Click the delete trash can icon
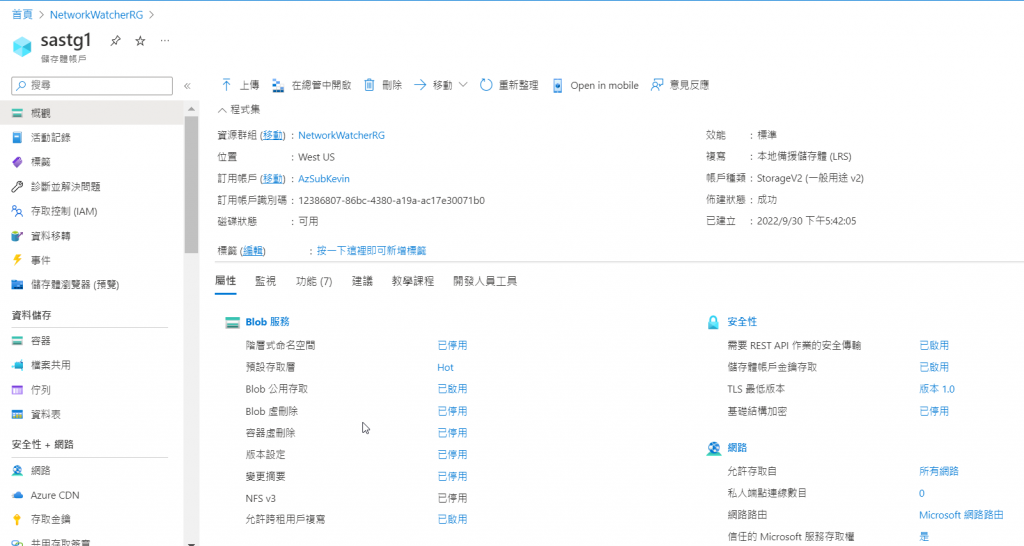Viewport: 1024px width, 546px height. point(369,85)
